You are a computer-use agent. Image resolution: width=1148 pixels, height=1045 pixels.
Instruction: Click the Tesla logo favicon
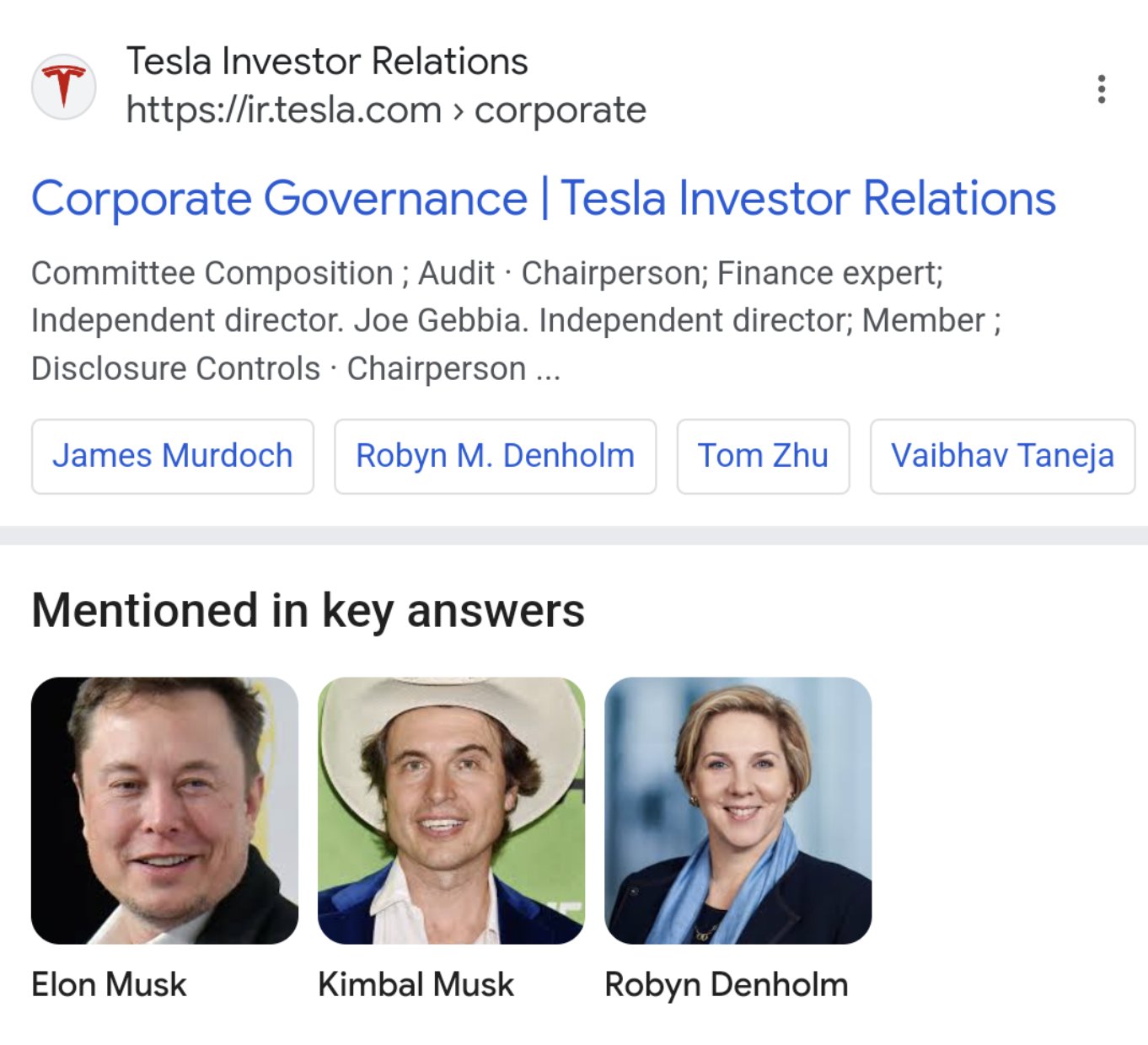point(63,87)
